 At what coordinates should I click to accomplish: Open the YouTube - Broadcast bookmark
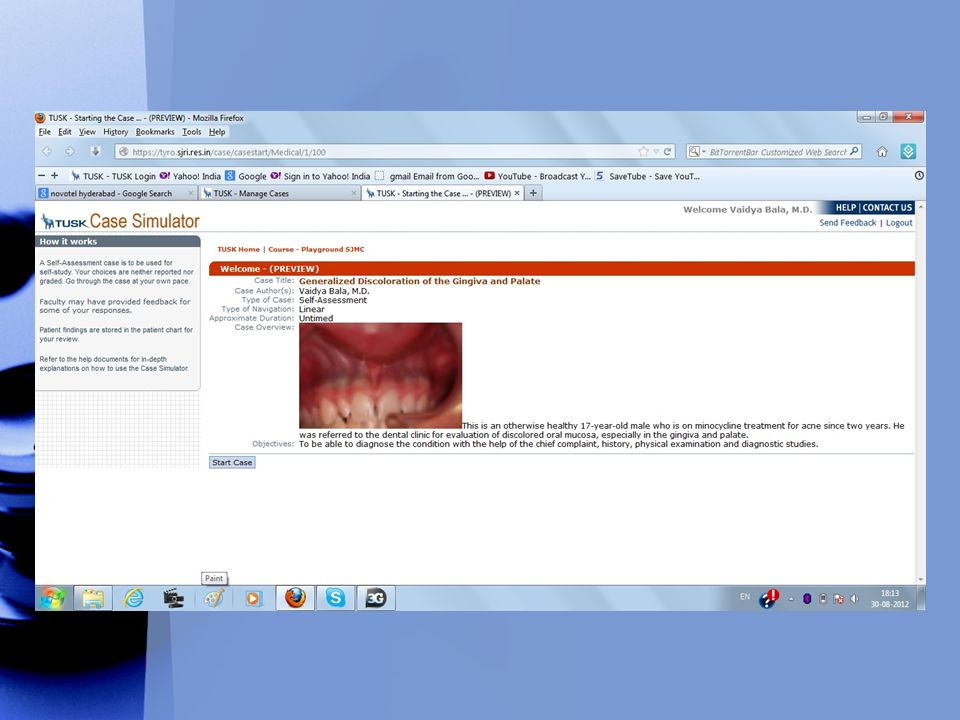(538, 176)
